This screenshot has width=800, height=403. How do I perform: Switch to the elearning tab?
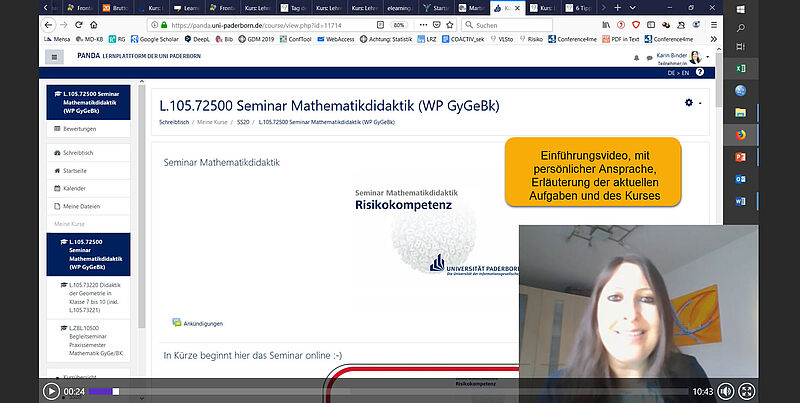[x=399, y=8]
